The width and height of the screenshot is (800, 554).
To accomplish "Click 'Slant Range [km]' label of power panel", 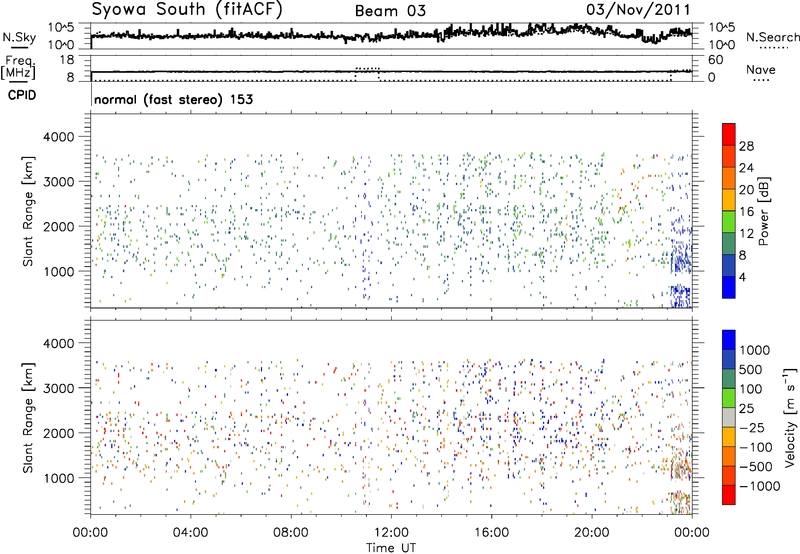I will tap(28, 211).
